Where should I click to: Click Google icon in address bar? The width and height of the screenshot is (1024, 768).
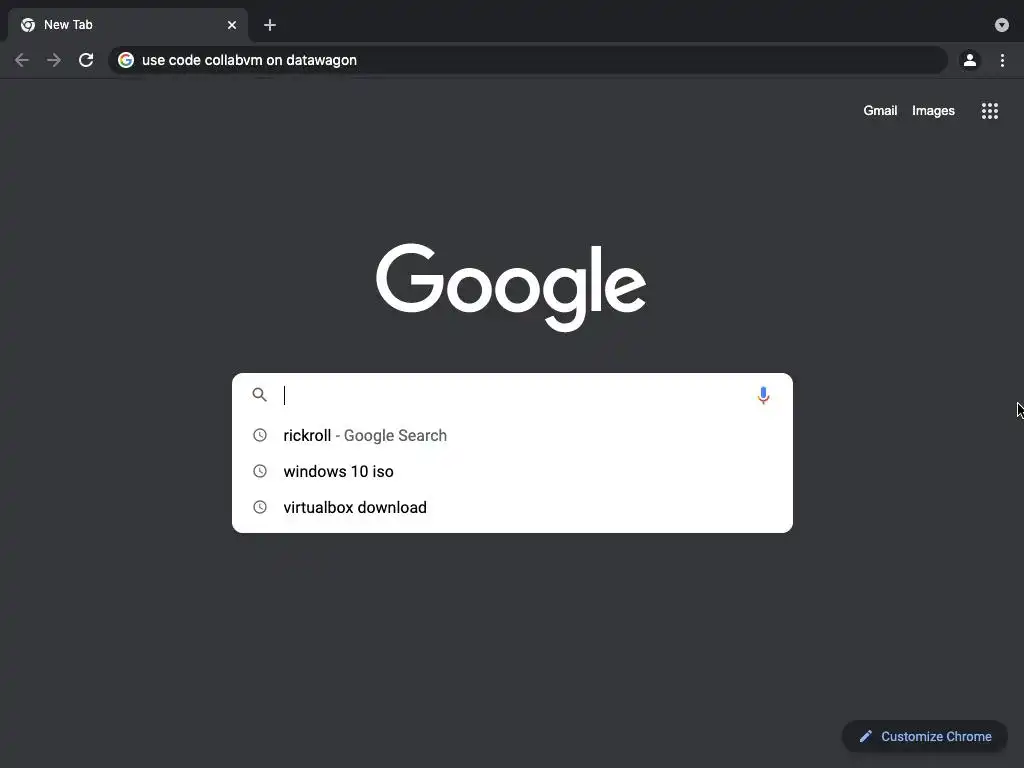coord(126,60)
